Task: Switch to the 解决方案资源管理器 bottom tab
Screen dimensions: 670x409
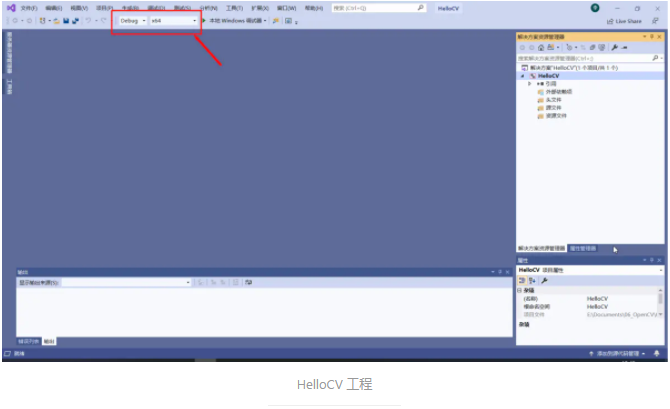Action: click(541, 248)
